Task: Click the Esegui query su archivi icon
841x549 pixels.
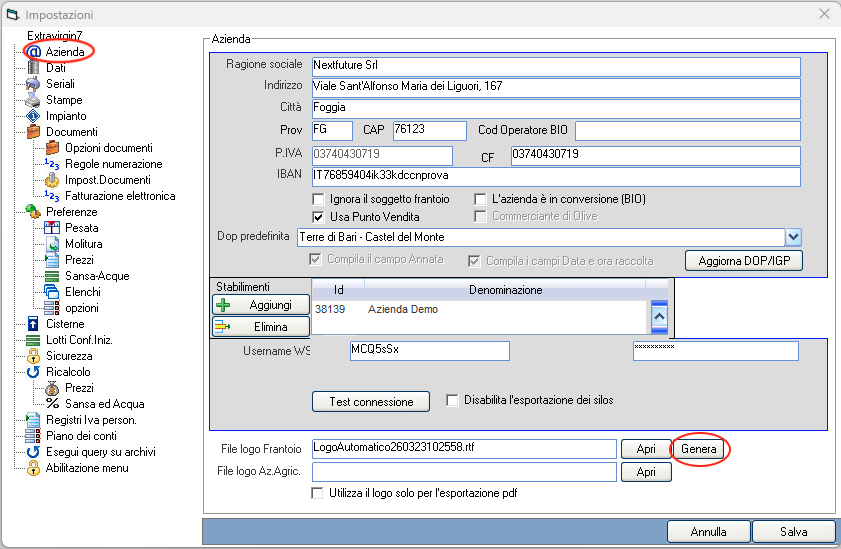Action: [33, 452]
